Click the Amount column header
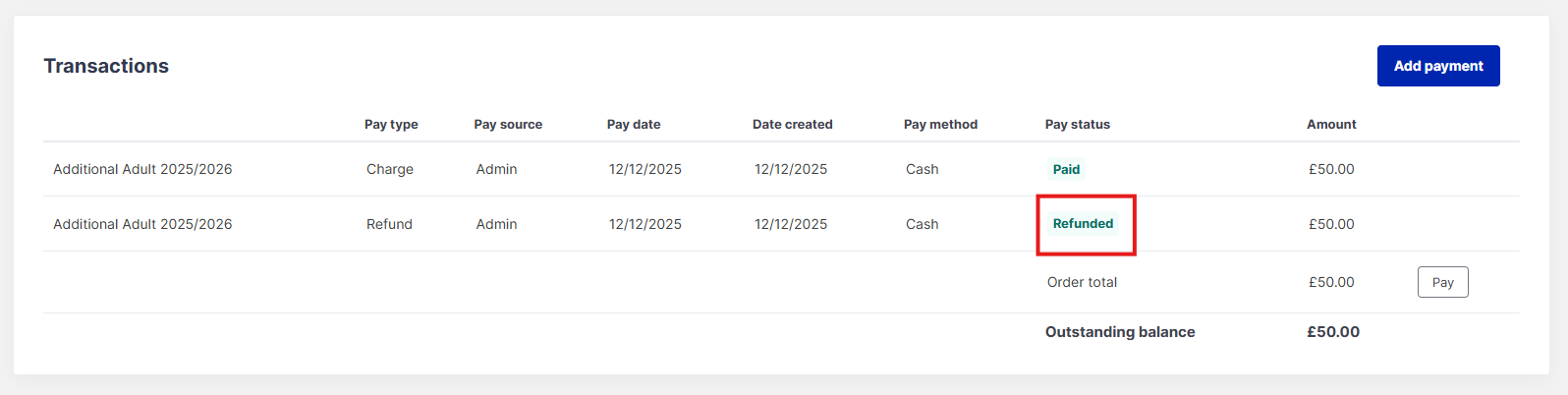Viewport: 1568px width, 395px height. click(x=1331, y=125)
